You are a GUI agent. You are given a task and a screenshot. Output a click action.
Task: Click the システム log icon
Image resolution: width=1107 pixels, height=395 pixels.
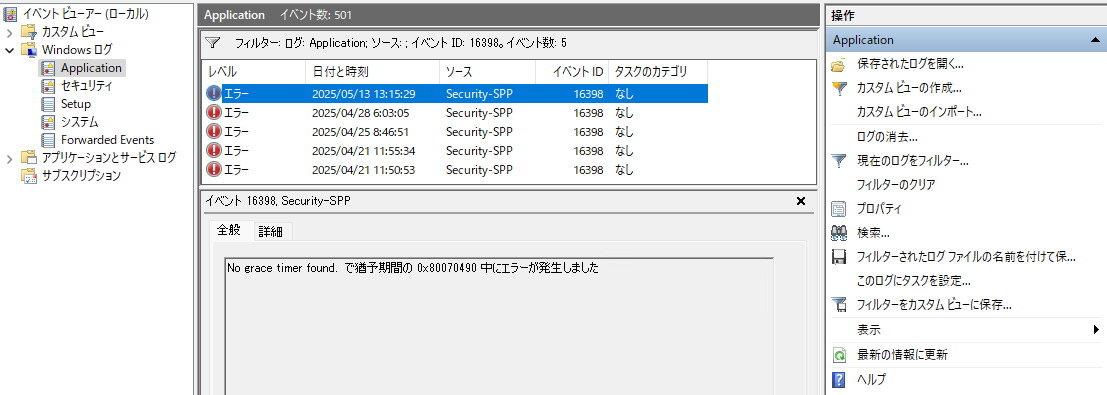(48, 122)
